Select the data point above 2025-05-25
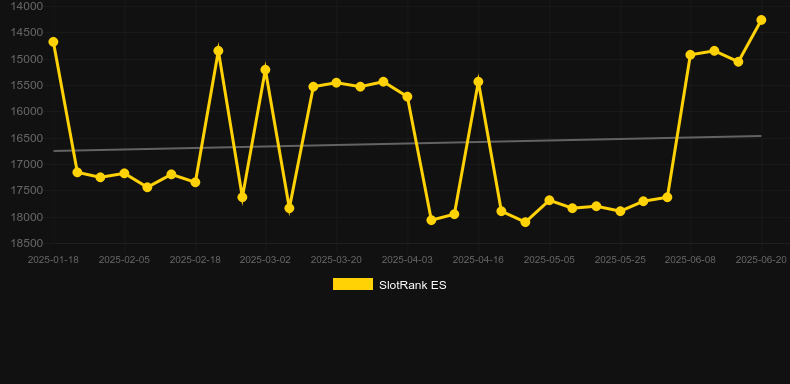 (x=620, y=211)
